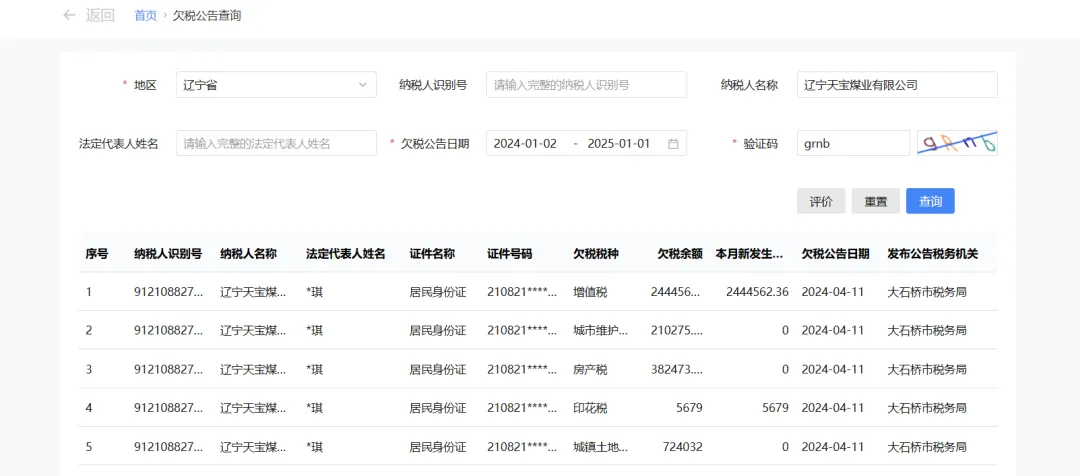Click the ID number cell in row 5
This screenshot has height=476, width=1080.
[x=521, y=446]
